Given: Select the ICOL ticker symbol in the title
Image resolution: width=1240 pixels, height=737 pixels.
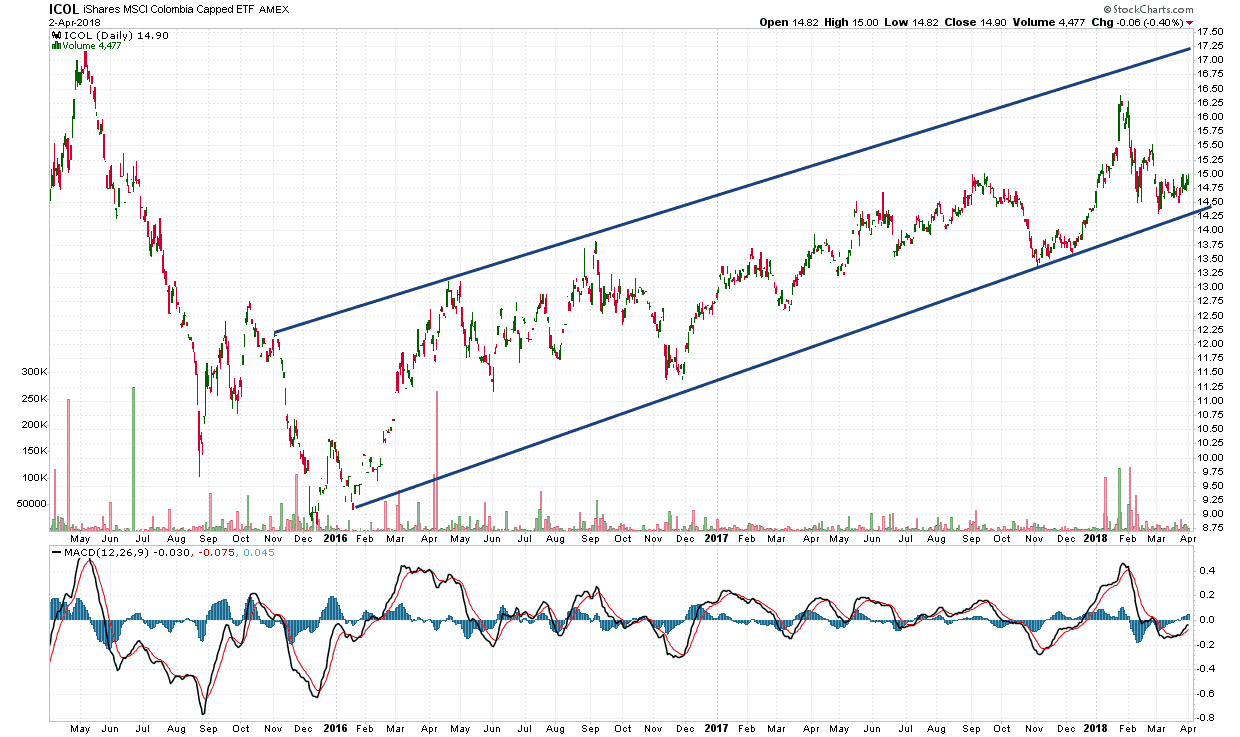Looking at the screenshot, I should (x=64, y=8).
